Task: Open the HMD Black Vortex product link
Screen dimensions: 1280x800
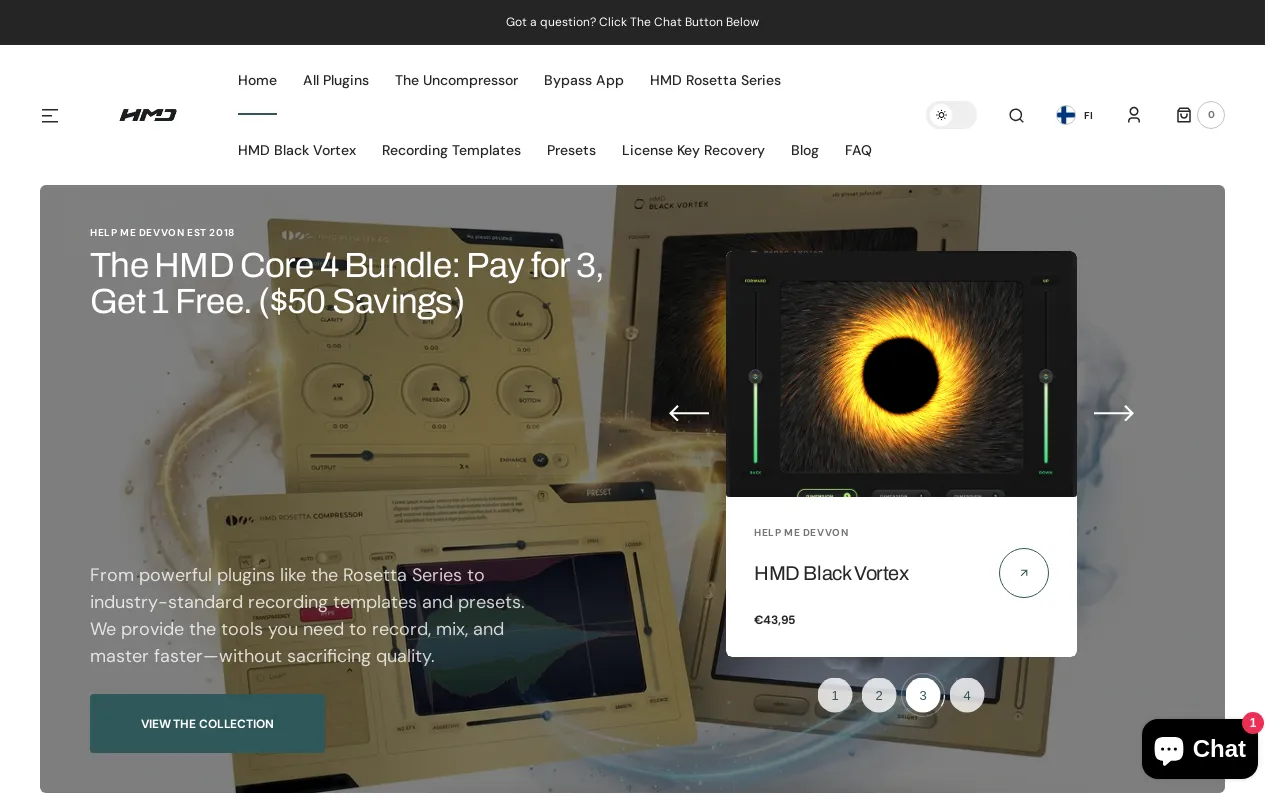Action: click(831, 573)
